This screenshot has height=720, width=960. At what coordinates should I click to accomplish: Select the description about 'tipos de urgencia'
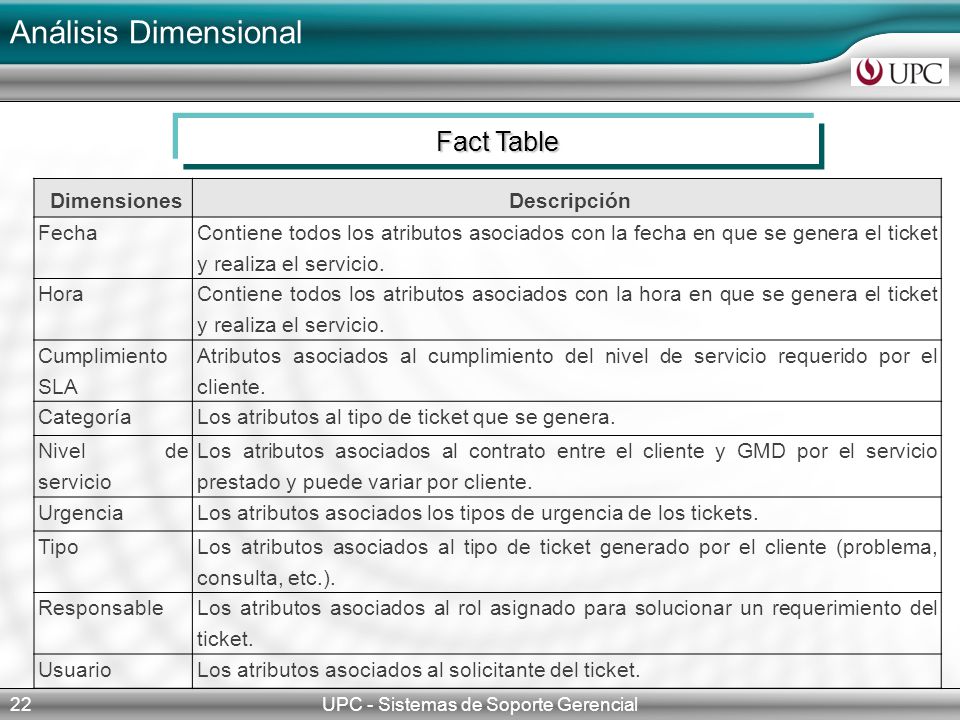click(478, 513)
